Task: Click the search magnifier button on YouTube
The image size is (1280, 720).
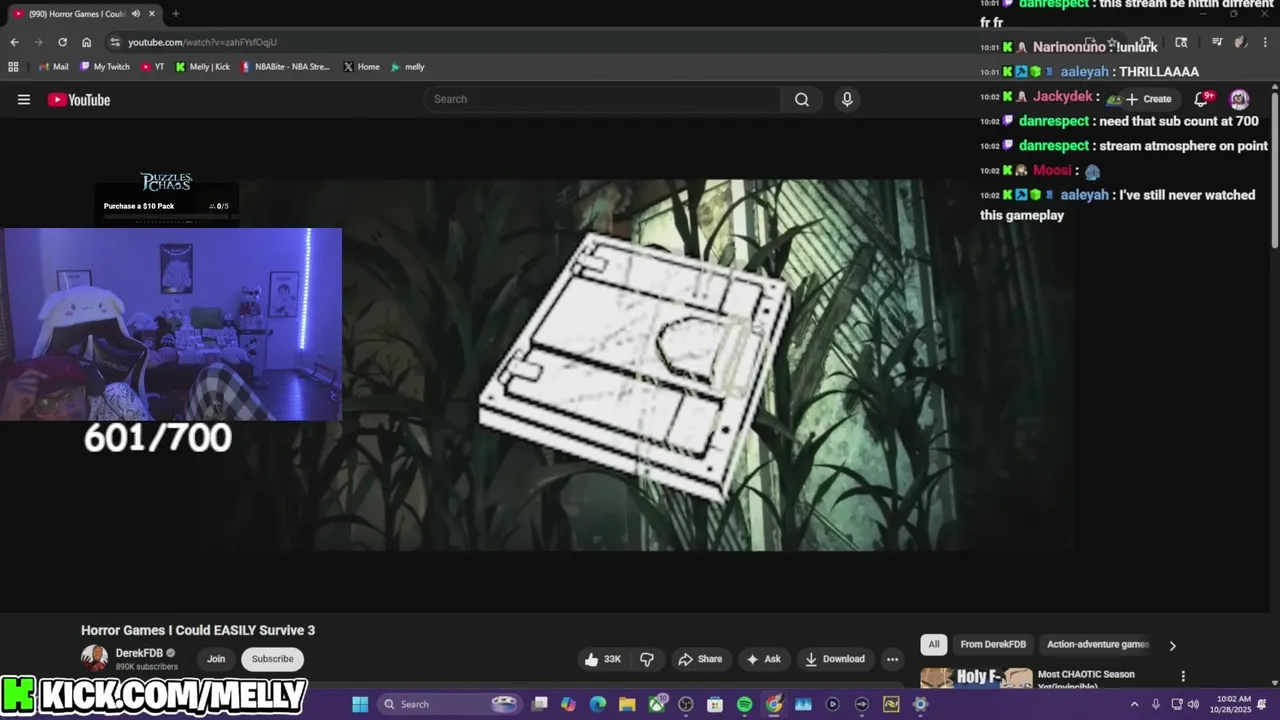Action: point(802,99)
